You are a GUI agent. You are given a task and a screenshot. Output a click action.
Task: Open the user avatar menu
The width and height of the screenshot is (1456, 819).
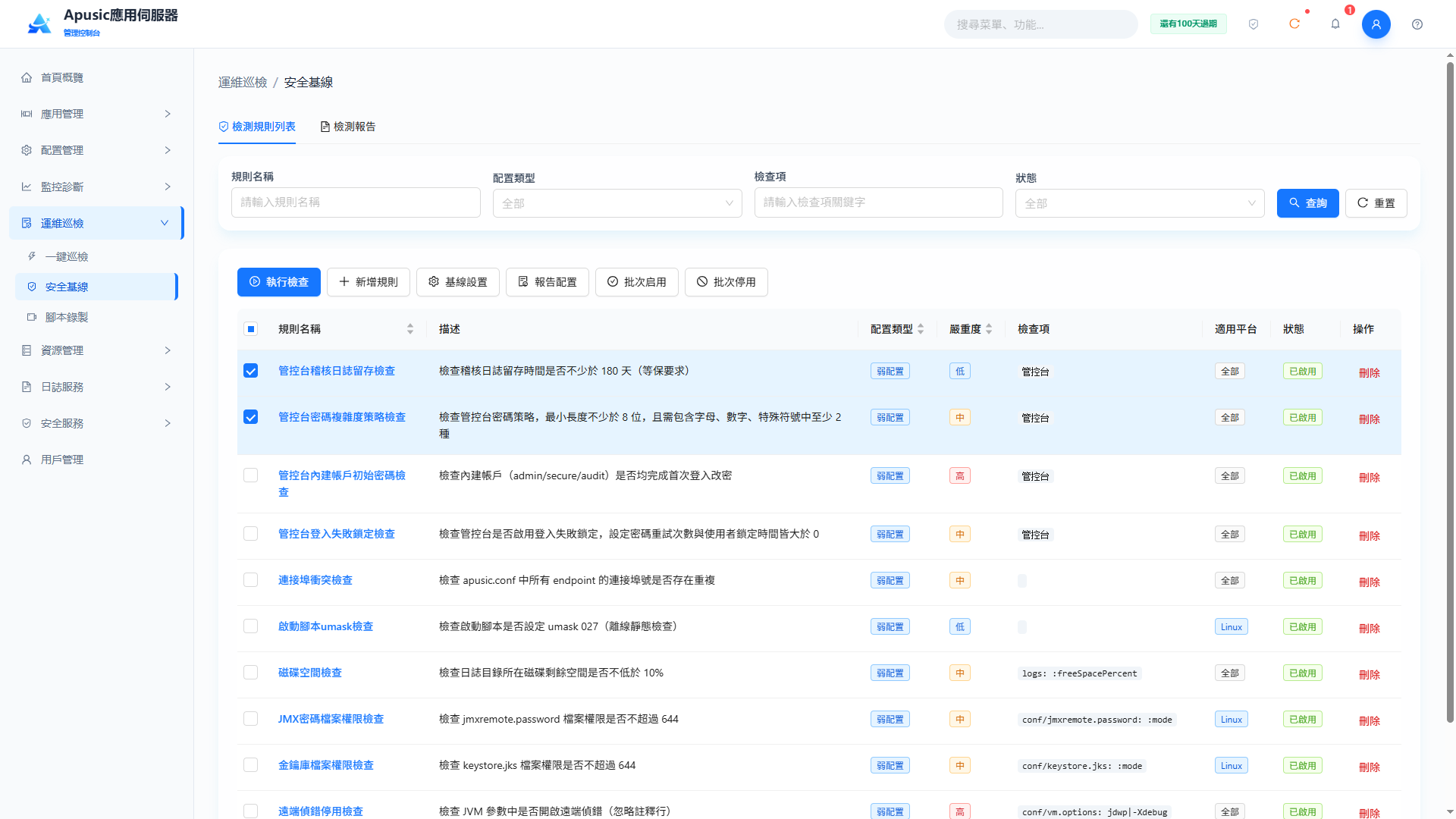click(1376, 24)
